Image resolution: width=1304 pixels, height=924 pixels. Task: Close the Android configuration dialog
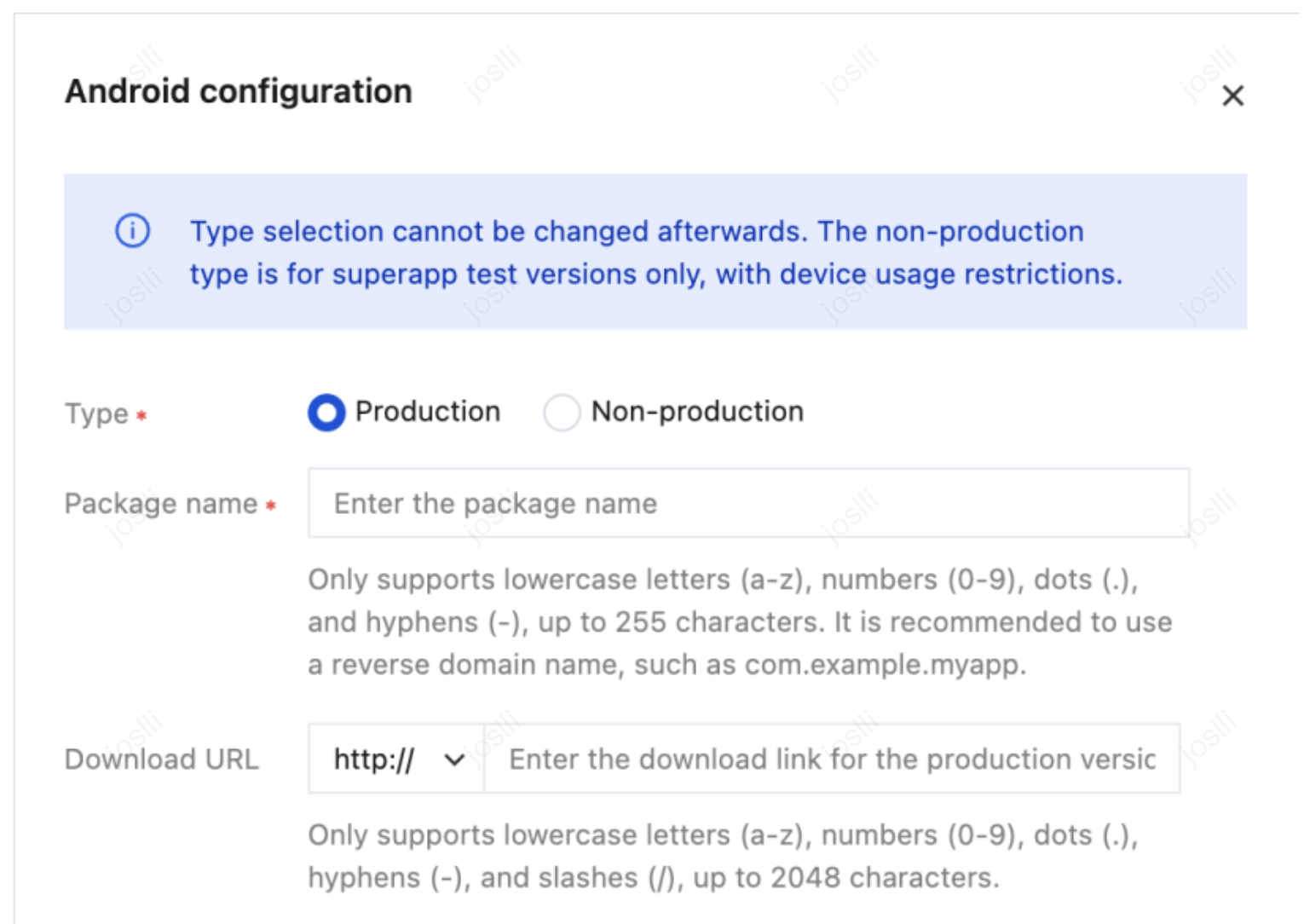point(1232,95)
